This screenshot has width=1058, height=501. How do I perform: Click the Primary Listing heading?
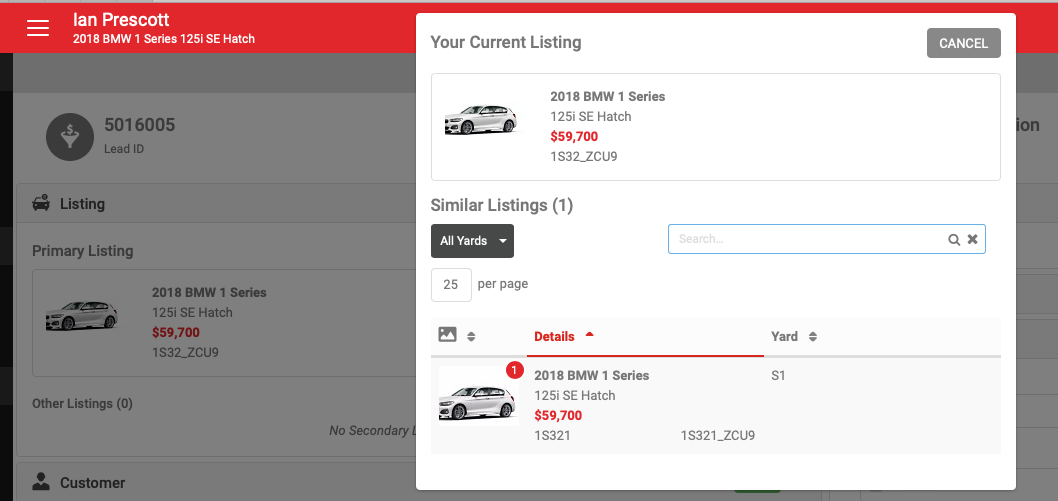pyautogui.click(x=82, y=251)
